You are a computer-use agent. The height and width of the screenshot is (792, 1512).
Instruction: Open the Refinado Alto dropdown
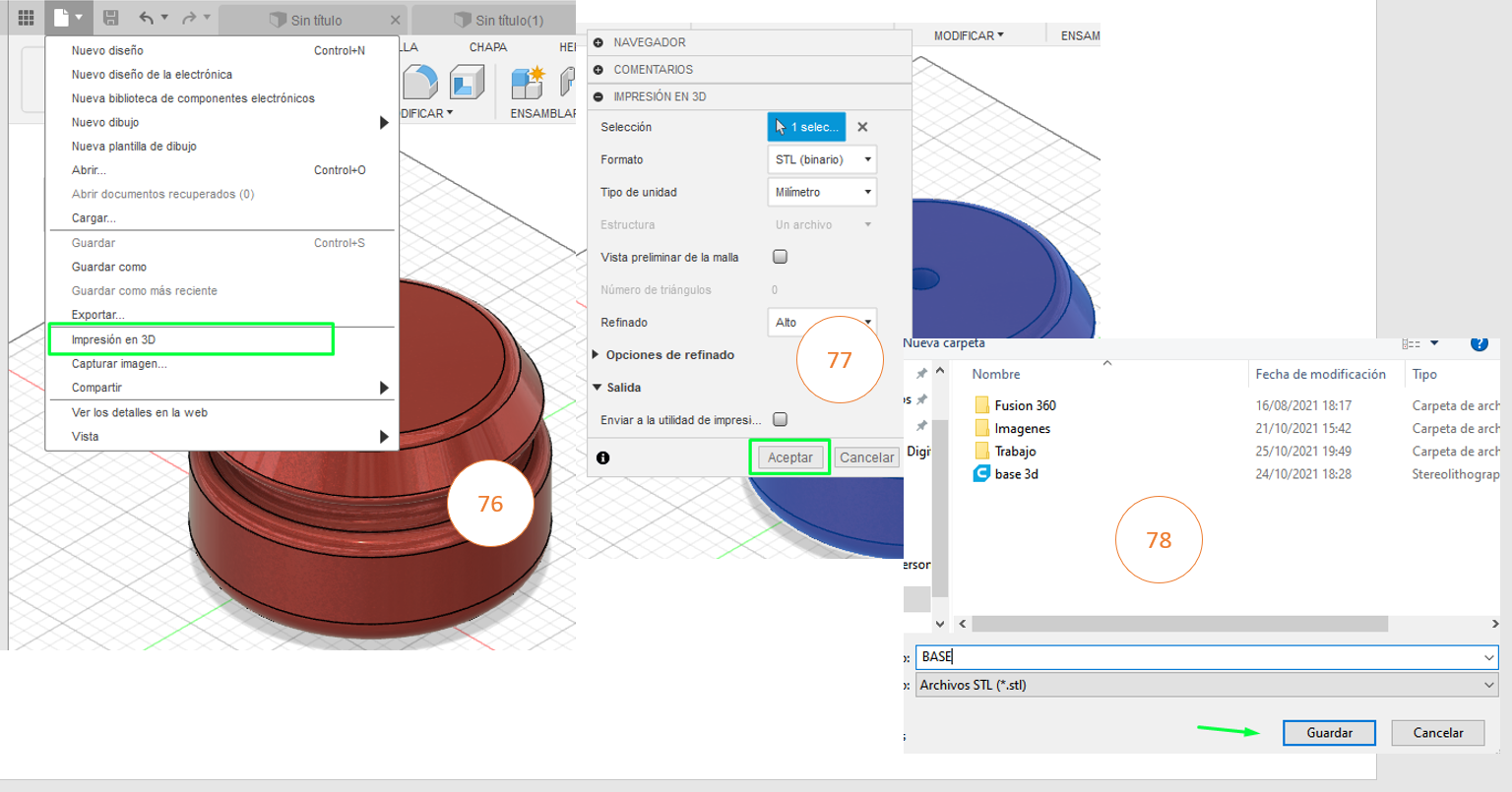pyautogui.click(x=822, y=322)
